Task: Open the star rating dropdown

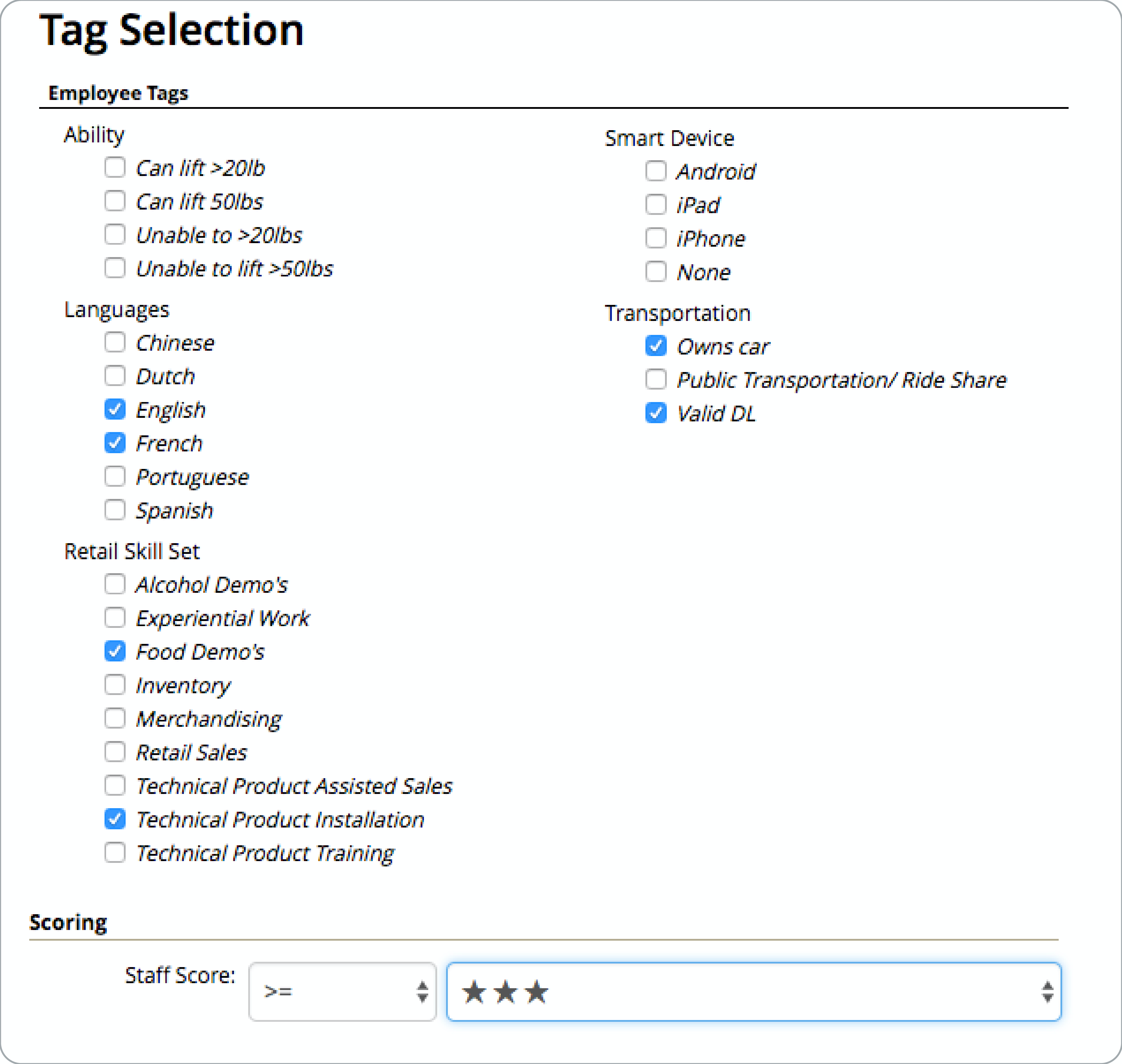Action: 753,992
